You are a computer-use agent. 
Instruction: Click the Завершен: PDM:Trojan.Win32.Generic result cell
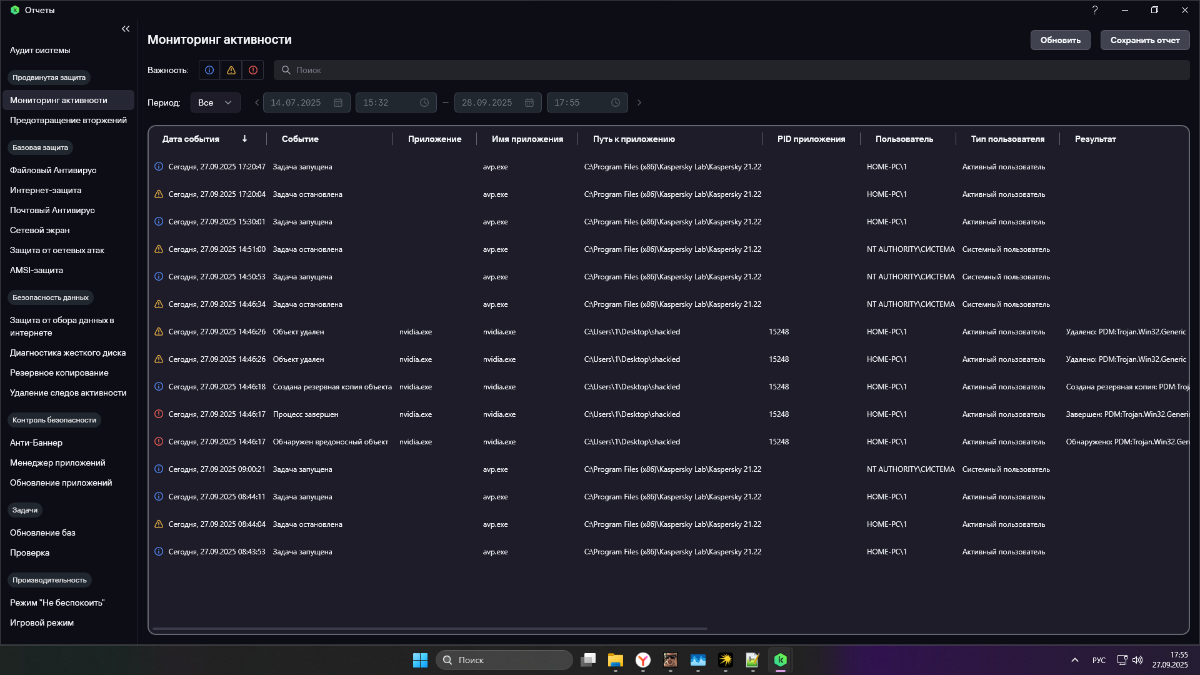point(1128,414)
